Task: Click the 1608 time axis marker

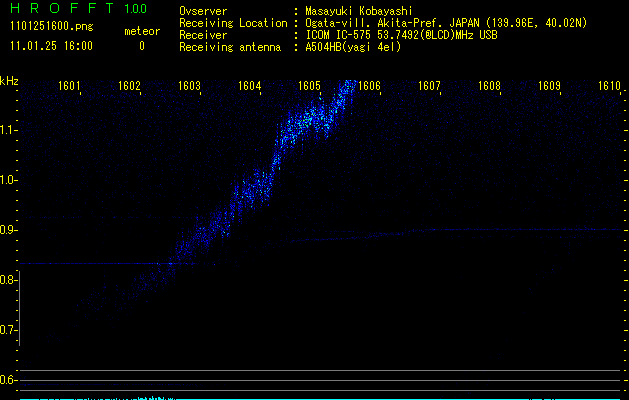Action: [x=490, y=86]
